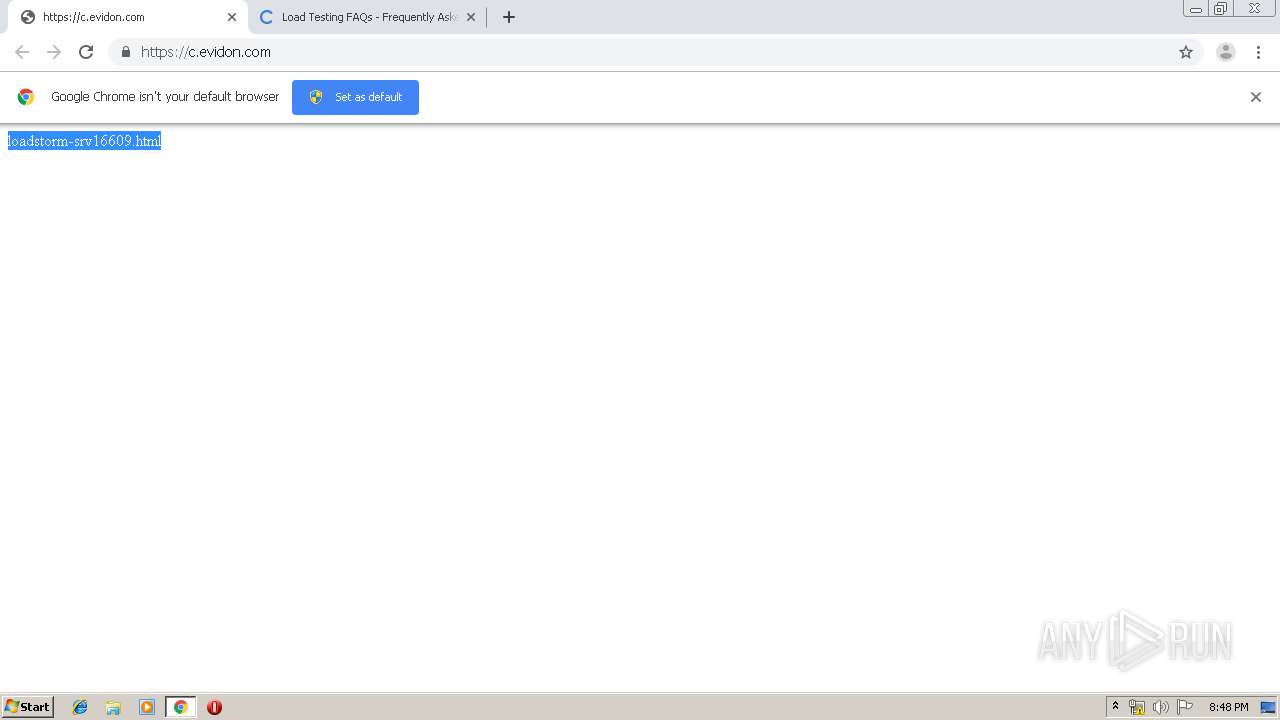
Task: Close the c.evidon.com tab
Action: (232, 17)
